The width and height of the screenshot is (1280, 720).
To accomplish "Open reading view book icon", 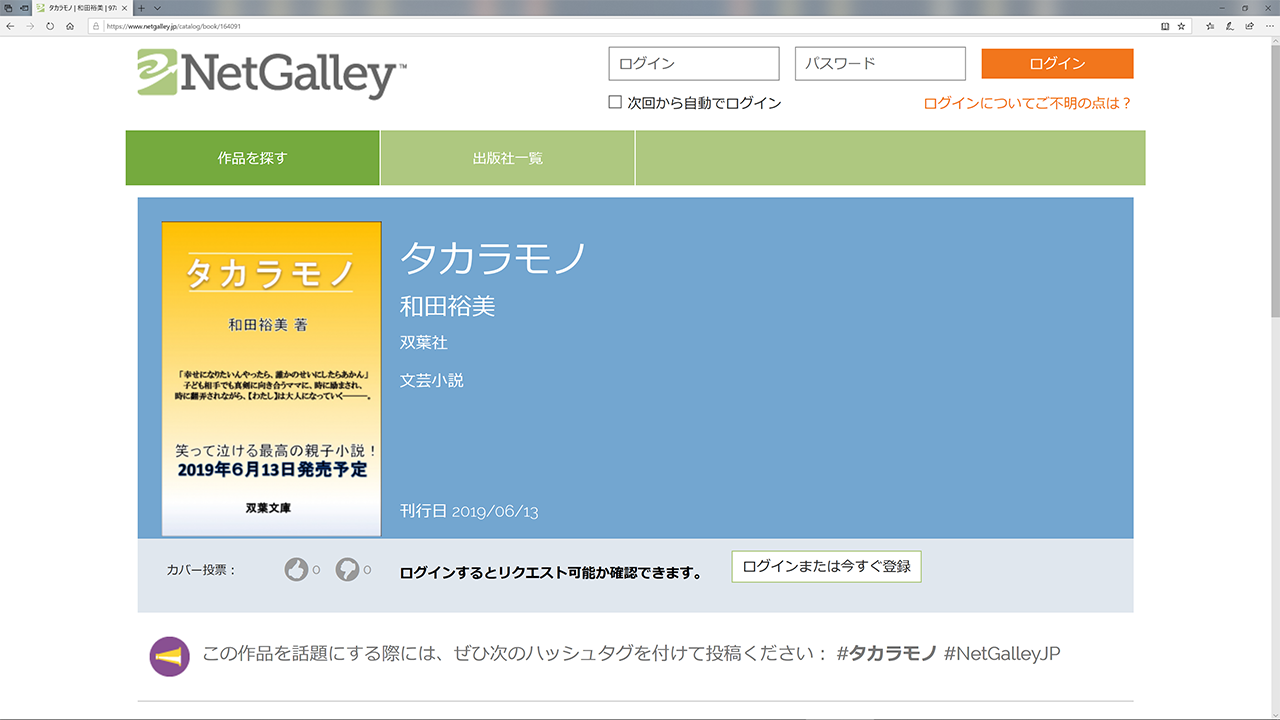I will (x=1165, y=26).
